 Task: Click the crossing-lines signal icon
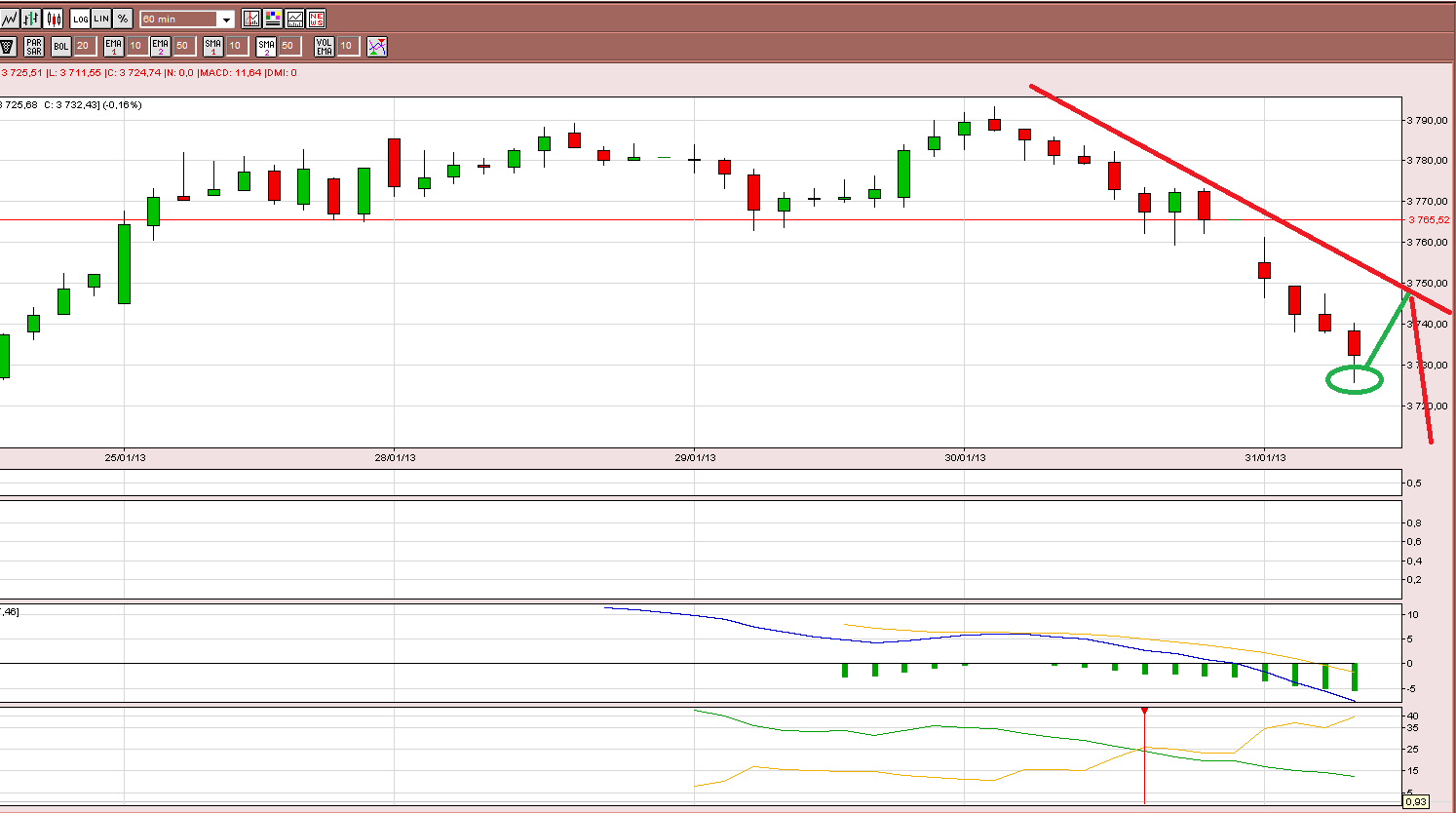click(x=377, y=46)
